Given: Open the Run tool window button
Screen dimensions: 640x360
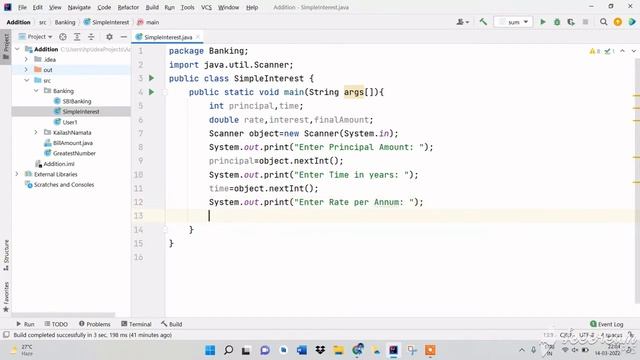Looking at the screenshot, I should [x=25, y=324].
